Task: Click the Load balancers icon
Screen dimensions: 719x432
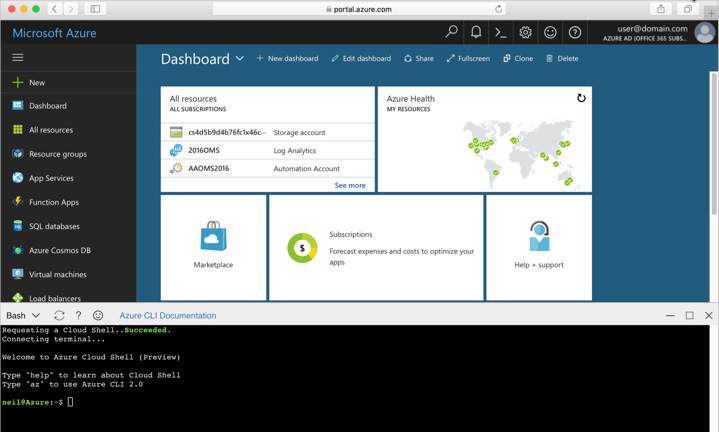Action: click(17, 298)
